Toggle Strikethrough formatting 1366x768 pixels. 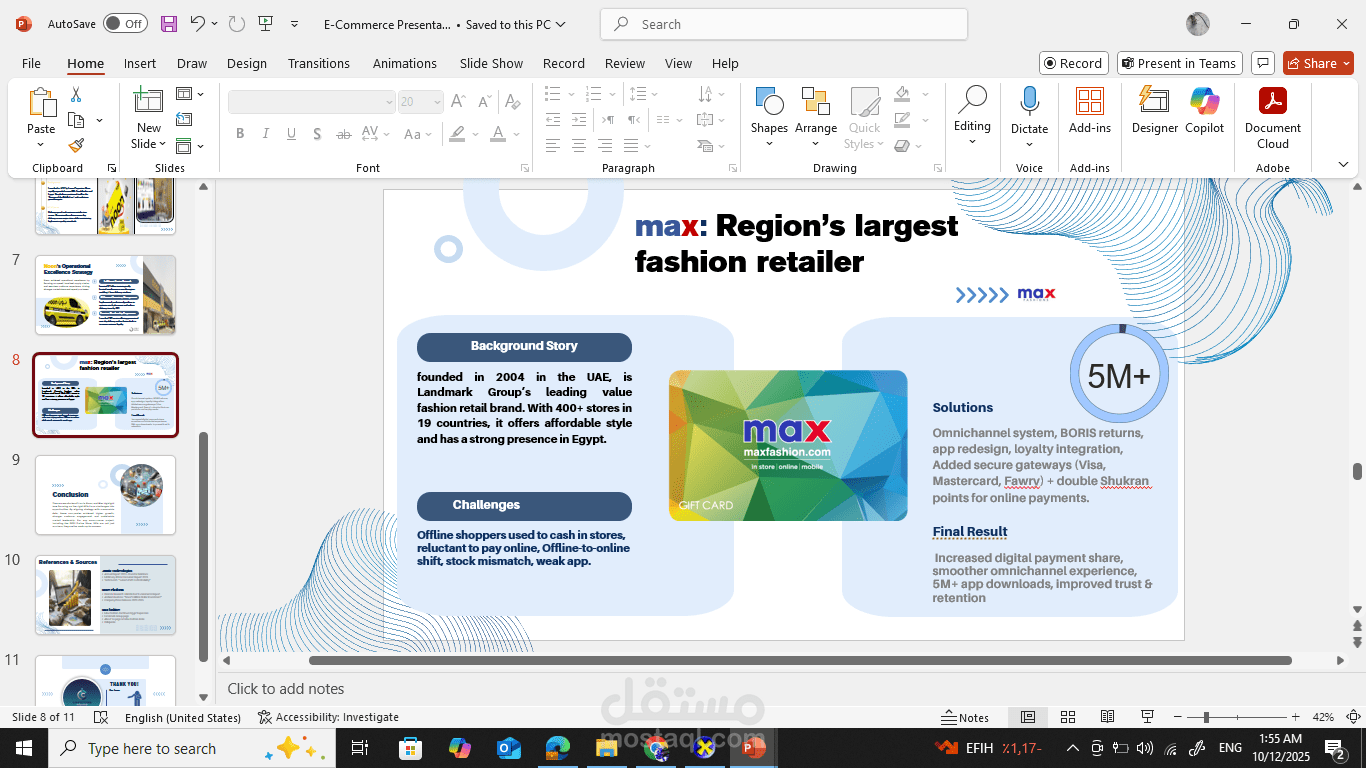tap(343, 134)
